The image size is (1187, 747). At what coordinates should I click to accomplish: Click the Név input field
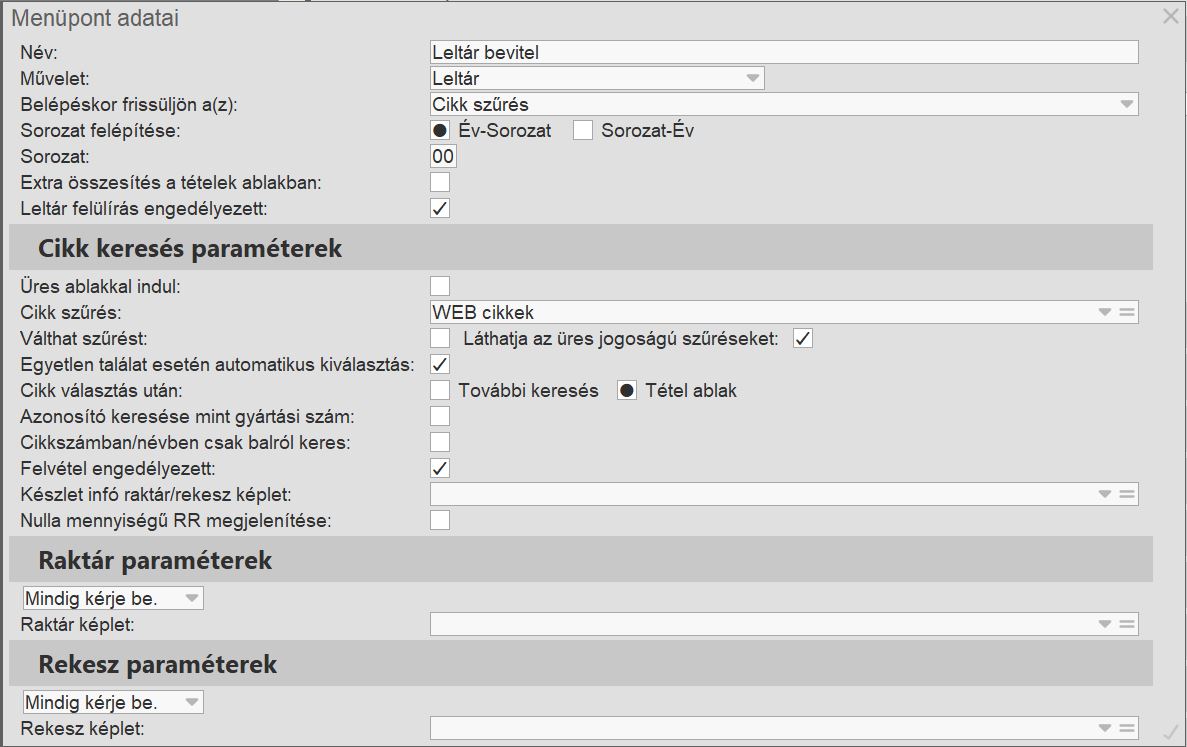pos(784,52)
